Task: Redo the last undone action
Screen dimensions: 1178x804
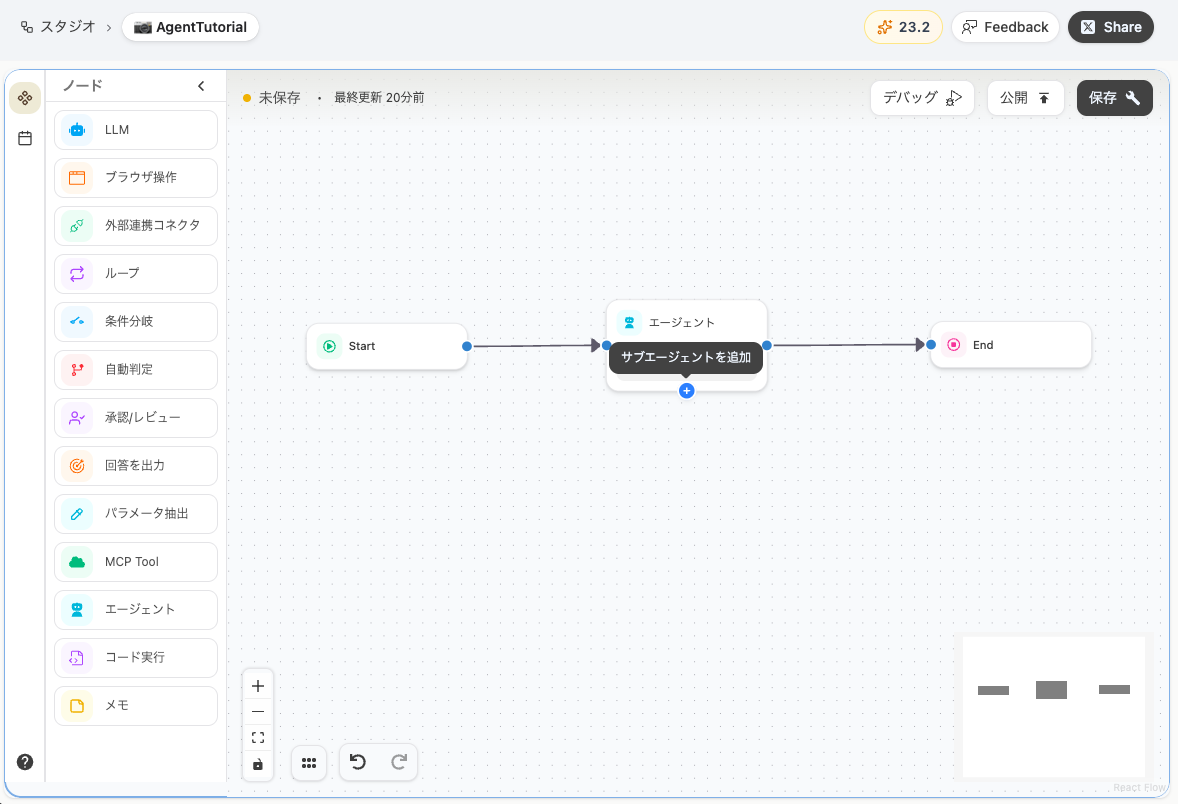Action: (399, 763)
